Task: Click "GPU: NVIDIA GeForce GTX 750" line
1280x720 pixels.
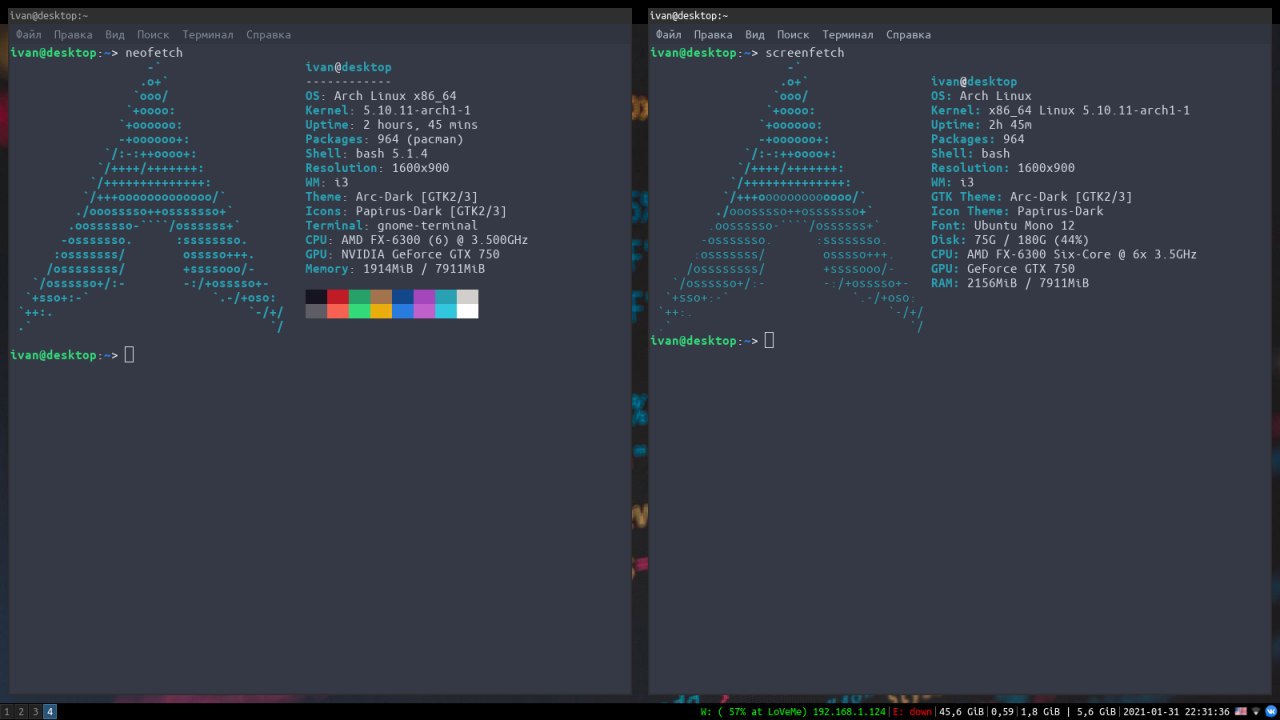Action: tap(402, 254)
